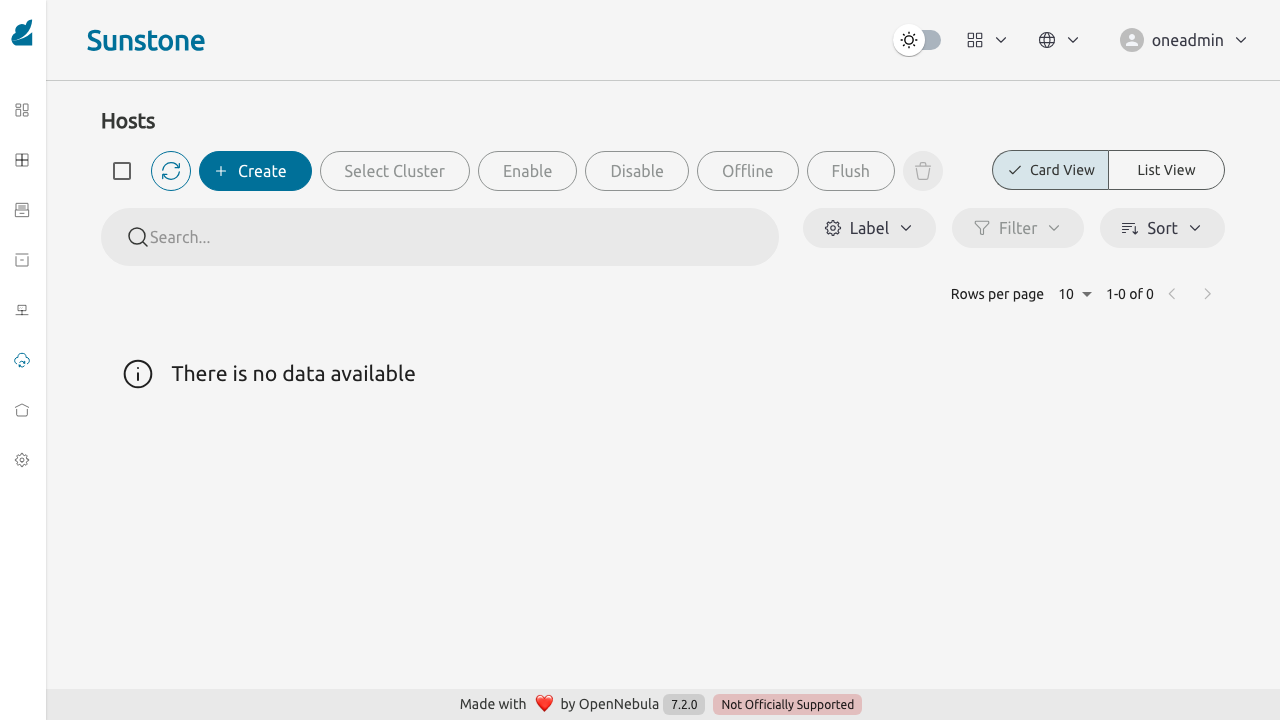Click the OpenNebula logo icon
Screen dimensions: 1280x720
pos(22,33)
